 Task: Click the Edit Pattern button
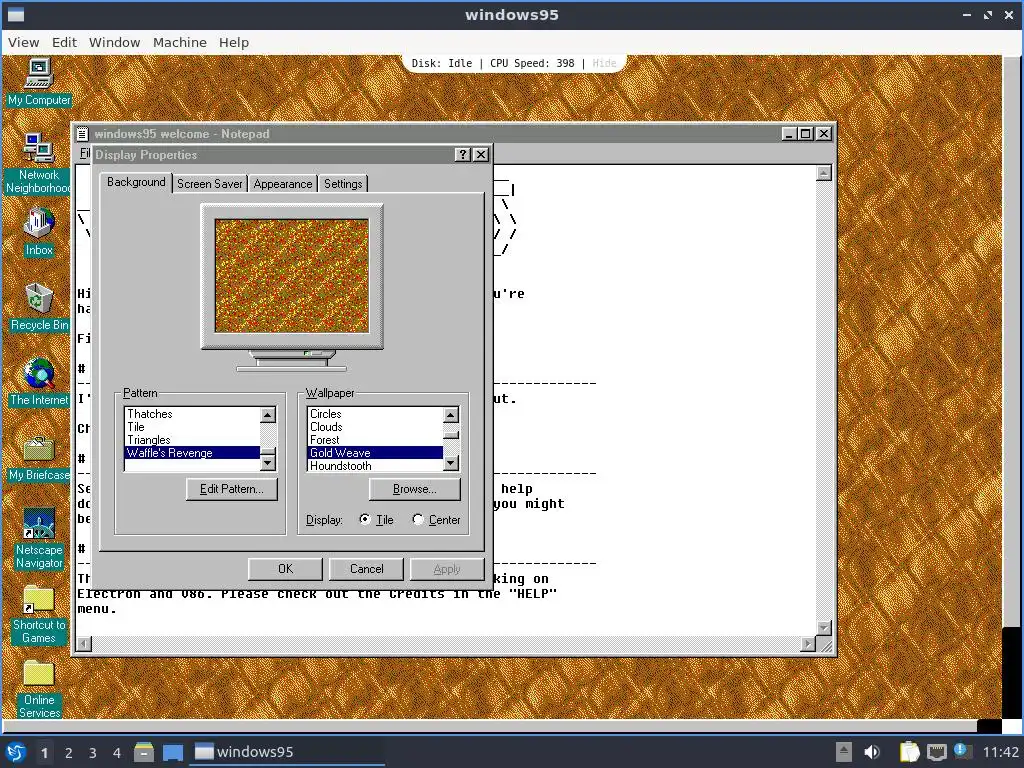[232, 489]
